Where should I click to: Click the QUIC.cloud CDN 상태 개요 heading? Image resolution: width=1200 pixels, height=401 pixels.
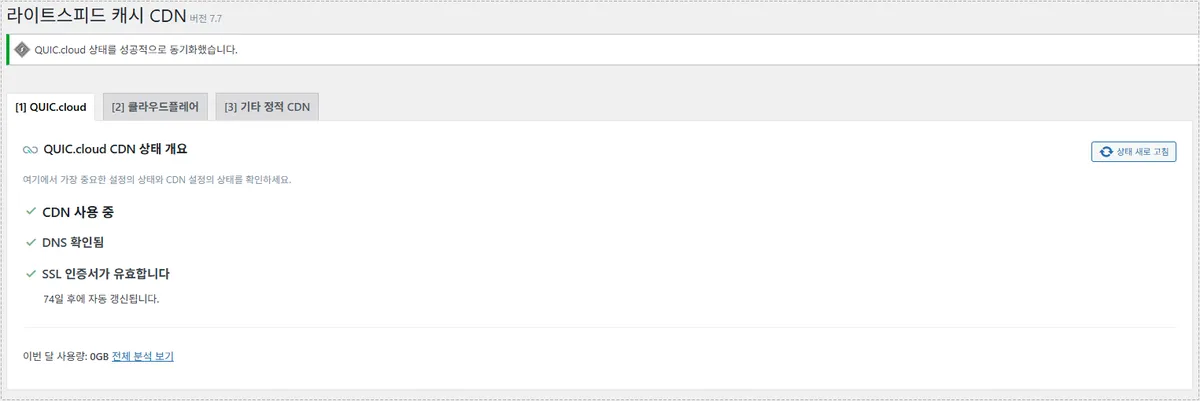115,150
